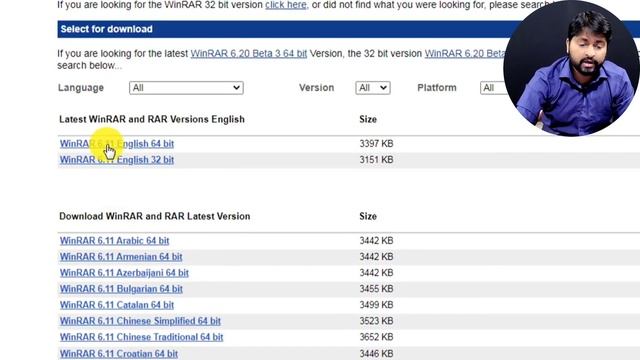Click 'Download WinRAR and RAR Latest Version' heading
This screenshot has height=360, width=640.
pos(155,216)
